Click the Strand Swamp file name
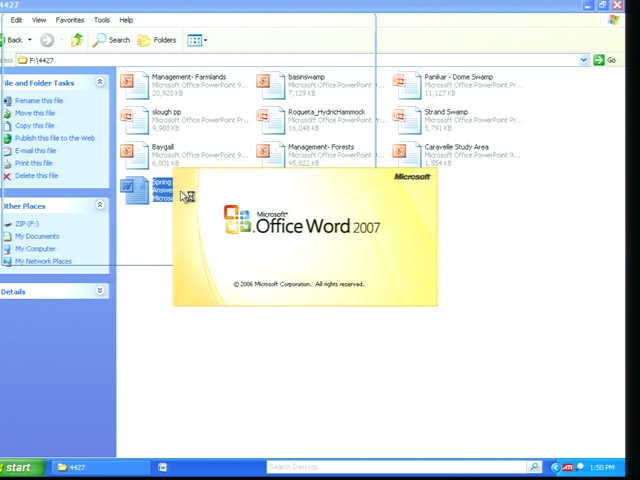640x480 pixels. click(446, 112)
